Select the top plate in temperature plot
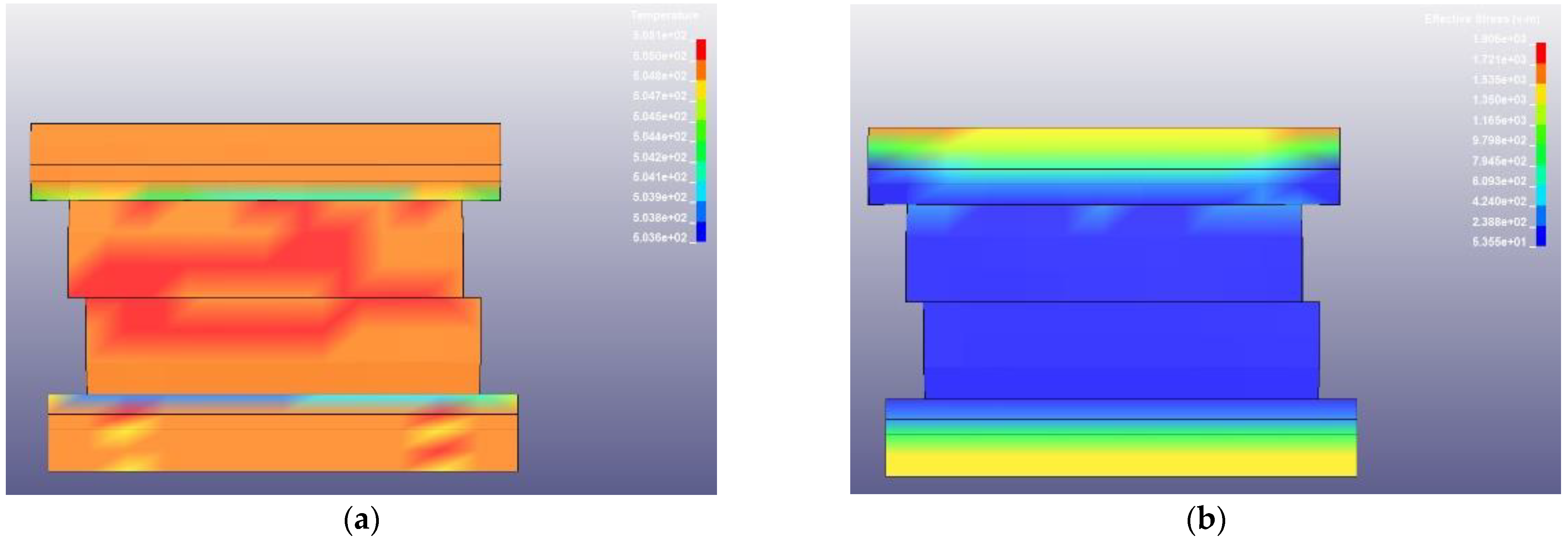The height and width of the screenshot is (541, 1568). (x=265, y=144)
